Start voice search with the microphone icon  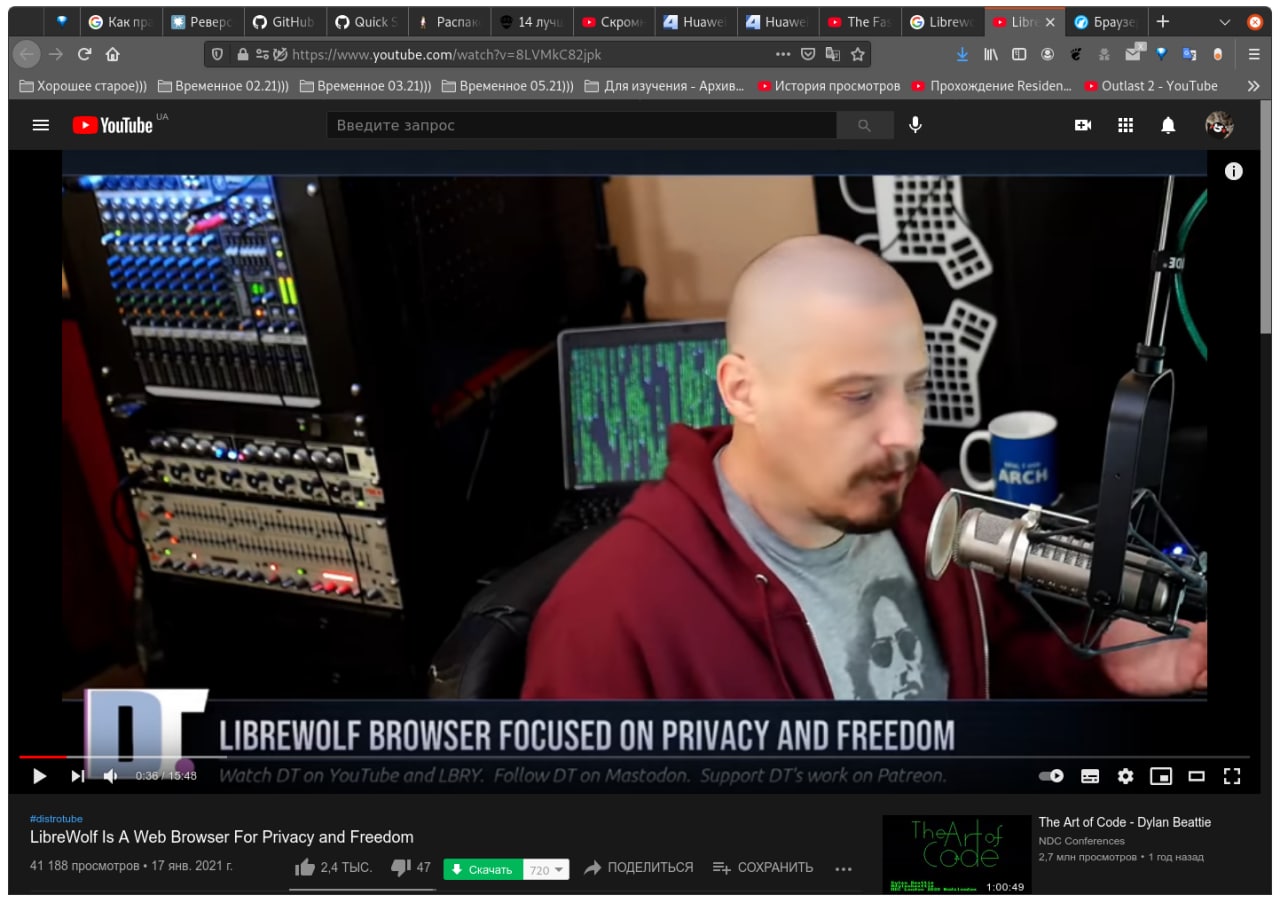[915, 125]
